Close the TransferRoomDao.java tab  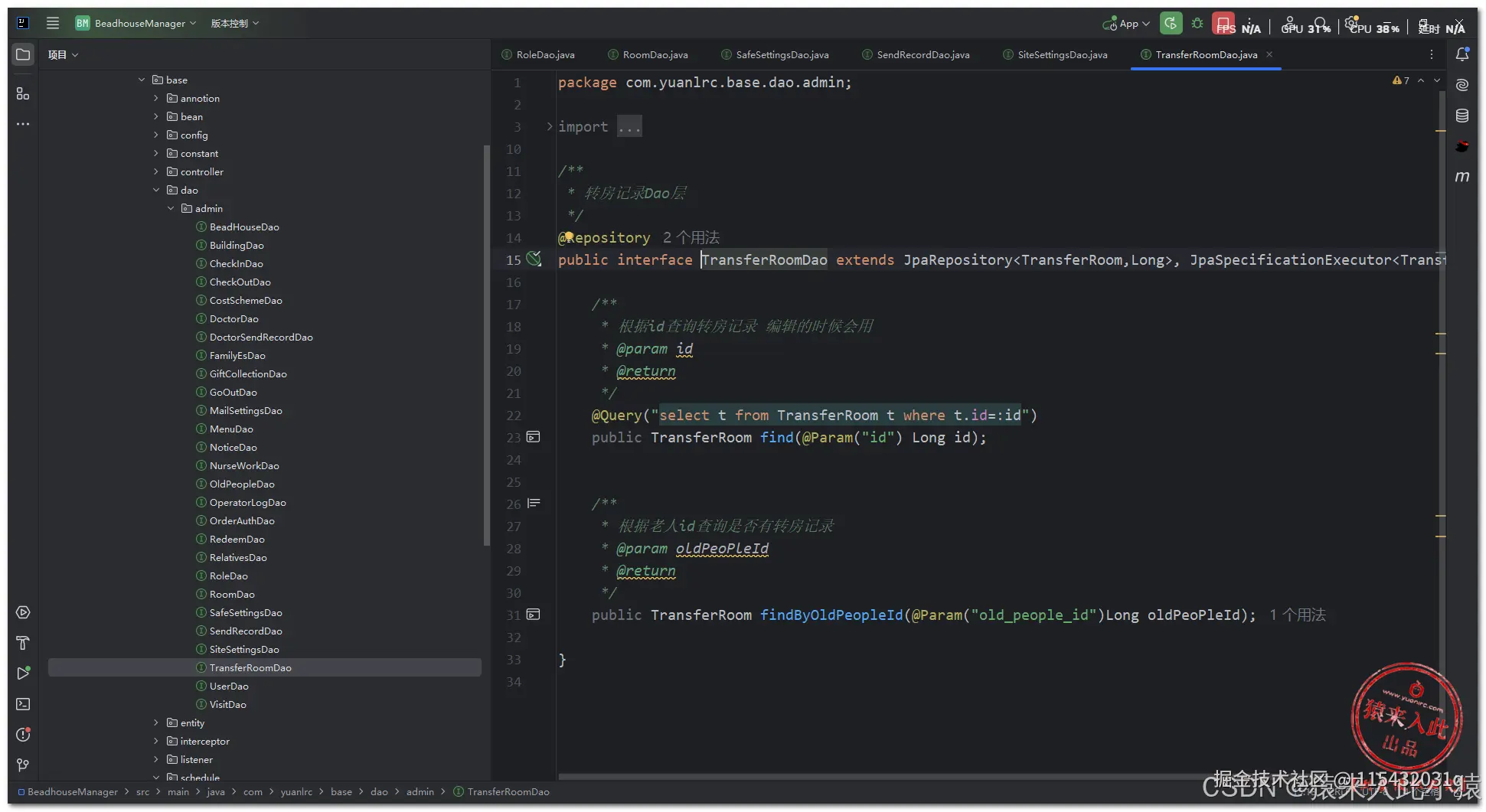click(1269, 54)
